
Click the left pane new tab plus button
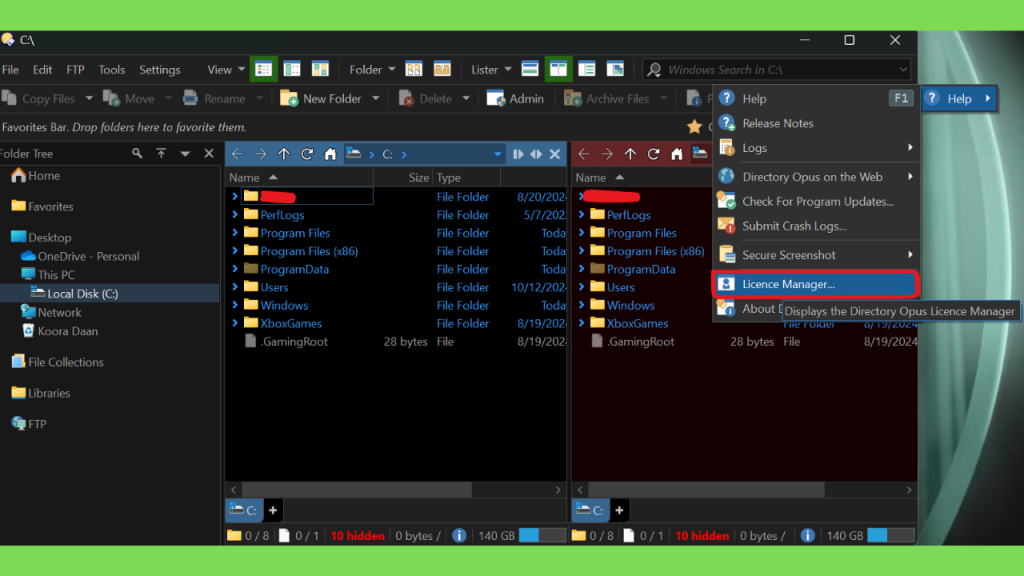tap(273, 510)
